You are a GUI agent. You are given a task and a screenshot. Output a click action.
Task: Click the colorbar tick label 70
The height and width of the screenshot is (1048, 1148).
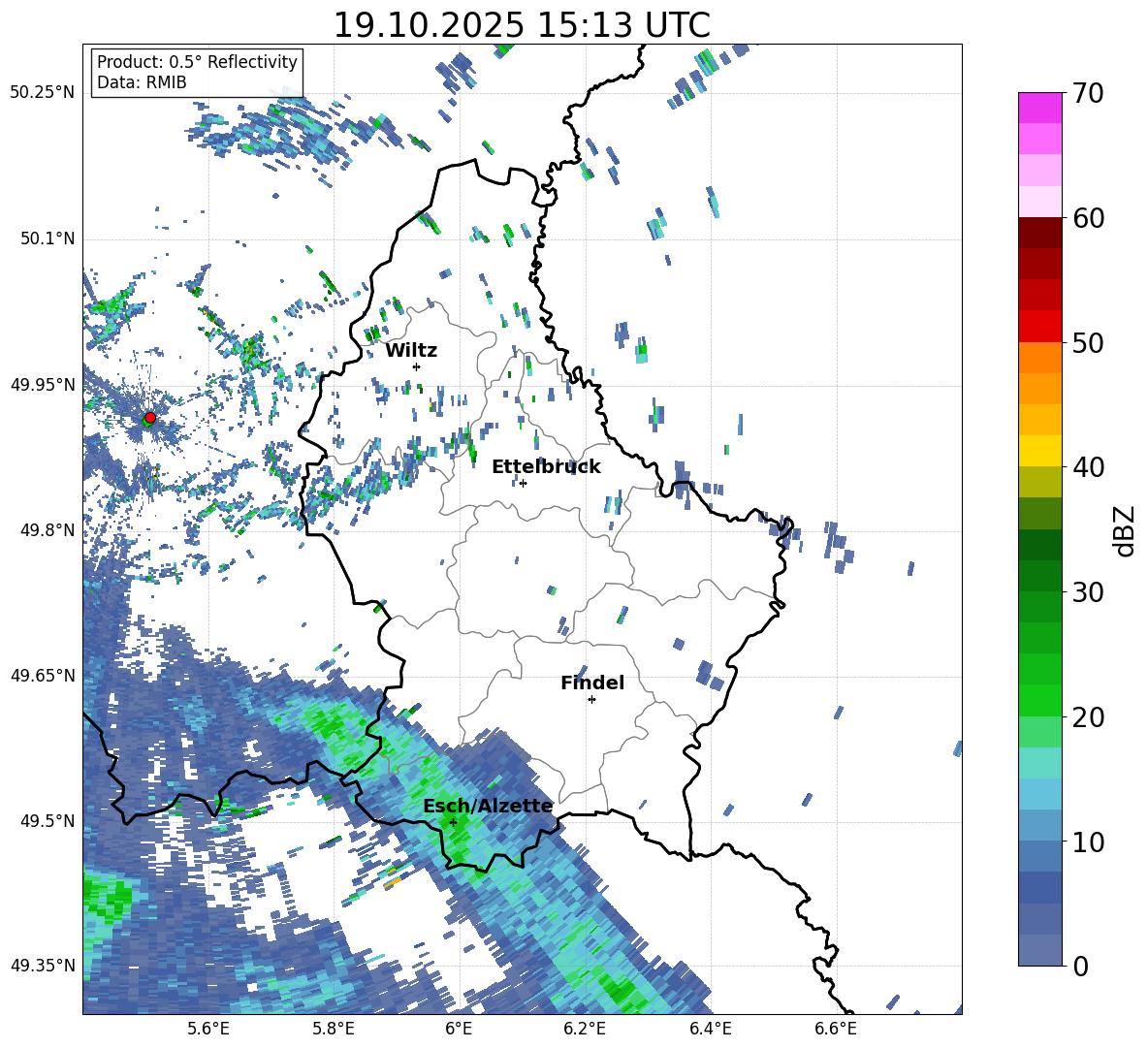point(1088,94)
